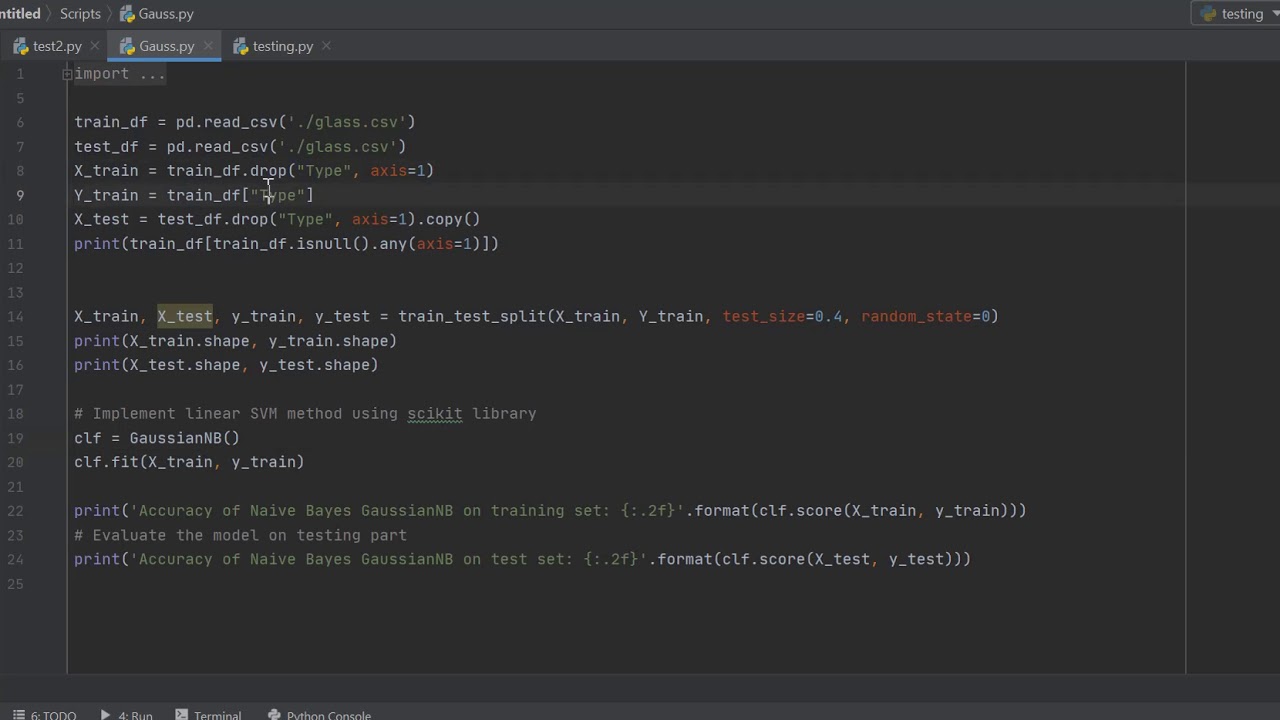Close the test2.py tab

(95, 46)
